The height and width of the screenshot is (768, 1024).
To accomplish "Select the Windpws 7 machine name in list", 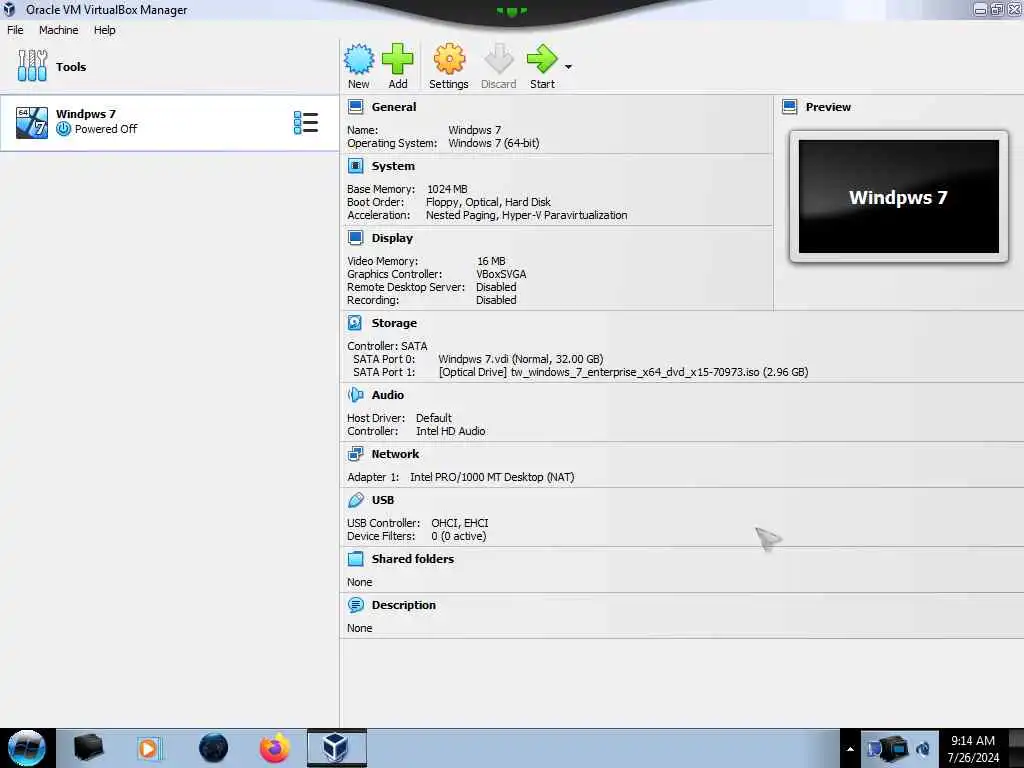I will 86,114.
